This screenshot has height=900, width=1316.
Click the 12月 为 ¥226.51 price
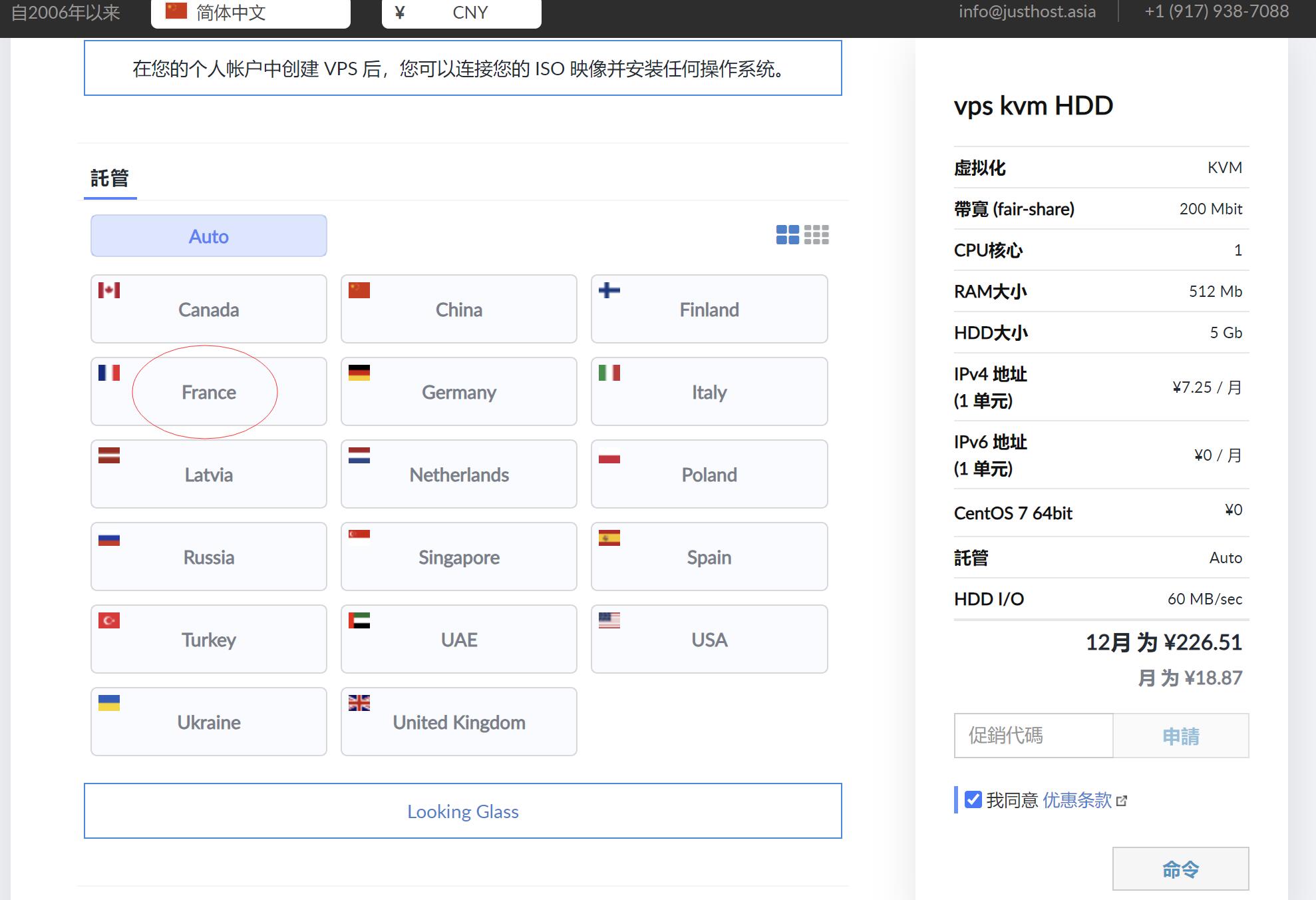click(1164, 642)
